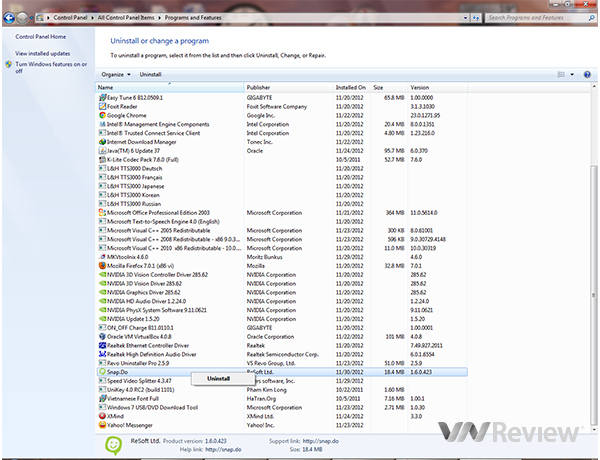Expand the view options dropdown arrow
600x460 pixels.
click(572, 75)
